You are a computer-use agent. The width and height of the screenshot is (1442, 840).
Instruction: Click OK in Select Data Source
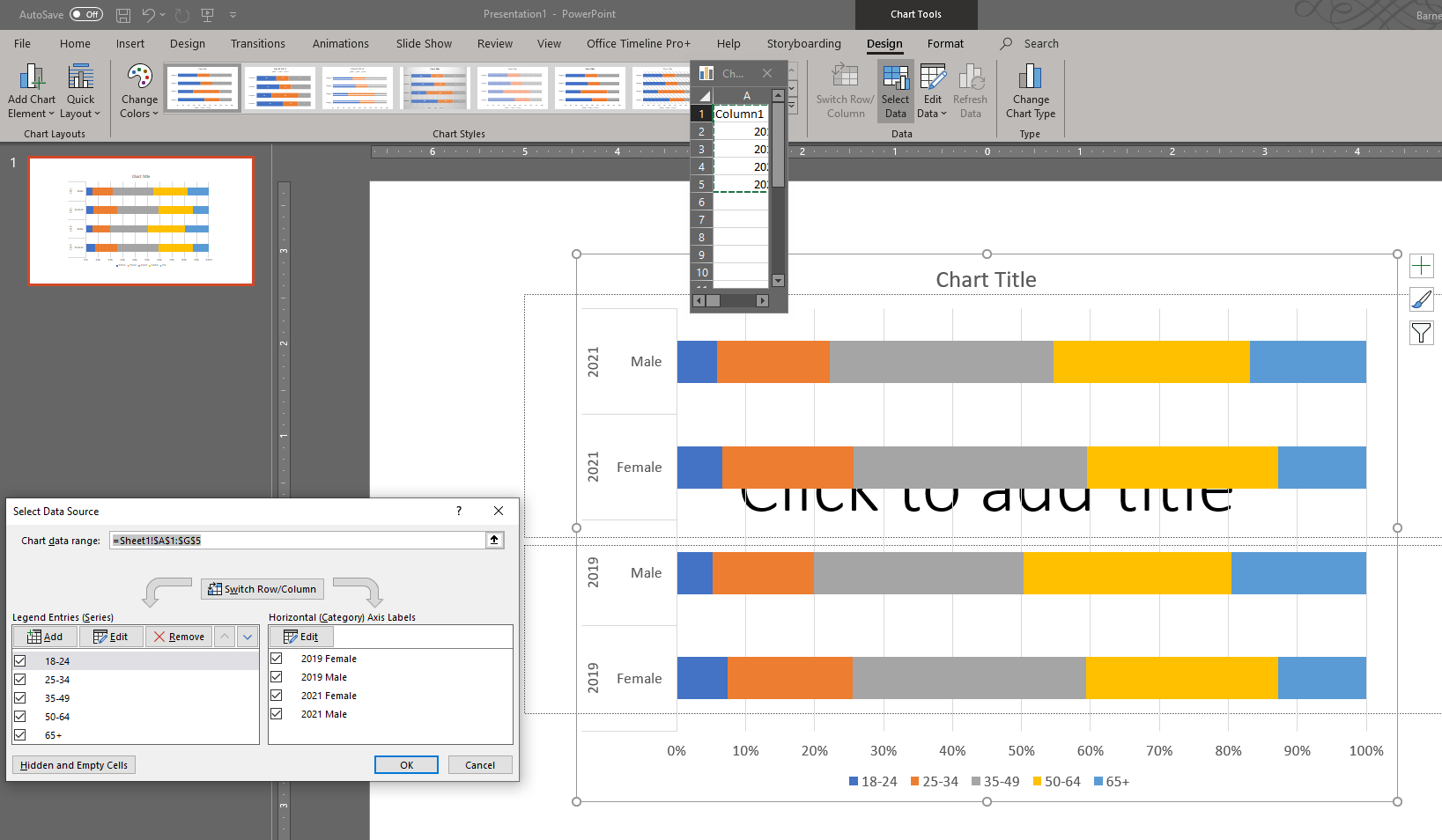pyautogui.click(x=406, y=765)
